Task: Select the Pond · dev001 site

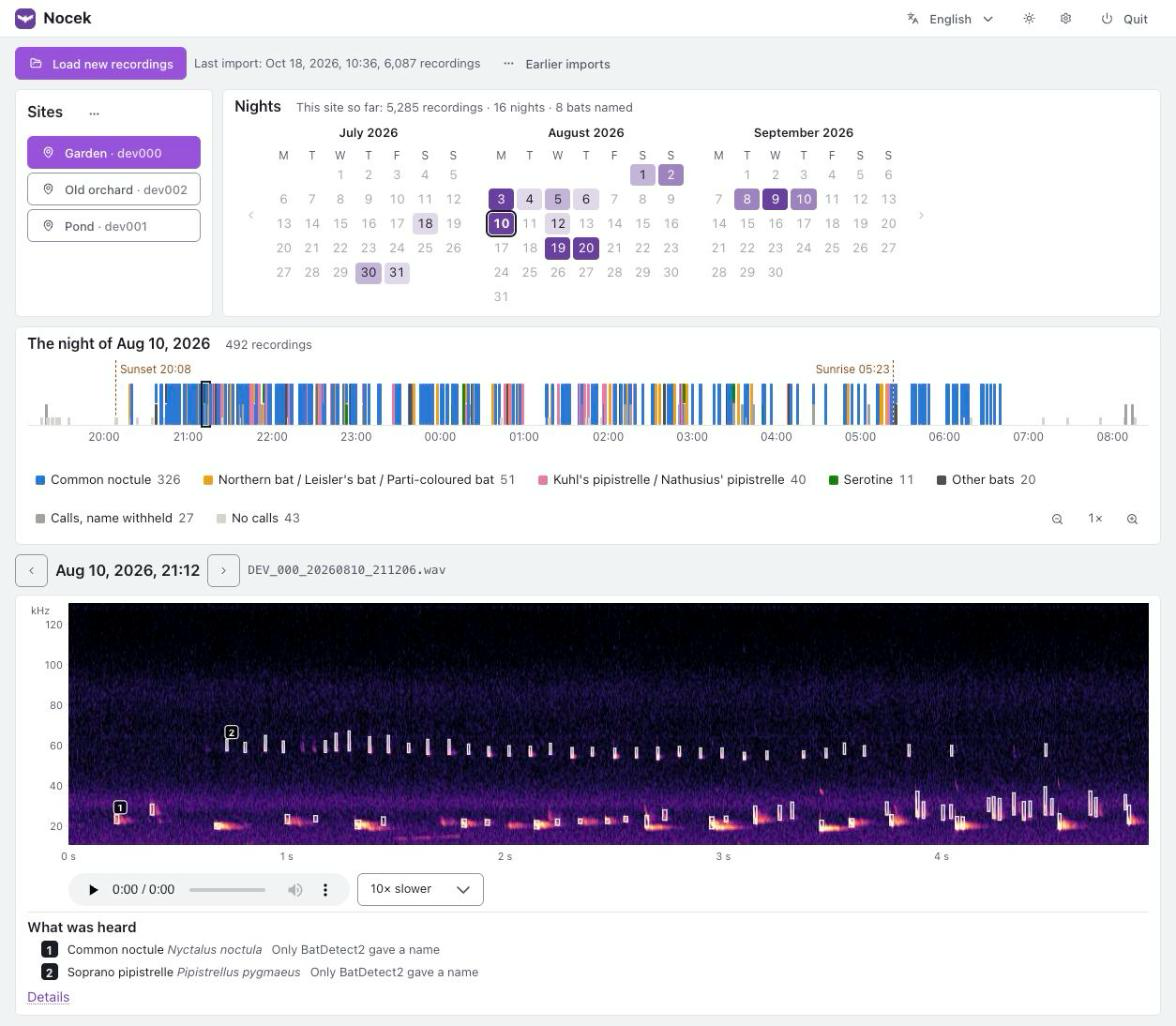Action: (x=114, y=226)
